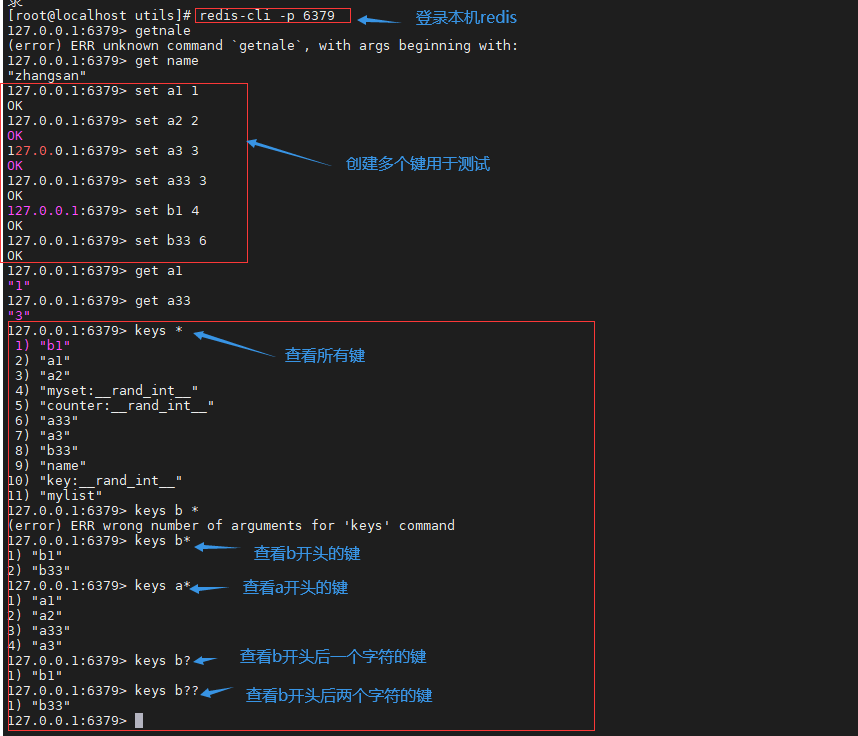Click the 'ERR unknown command' error line

coord(263,45)
